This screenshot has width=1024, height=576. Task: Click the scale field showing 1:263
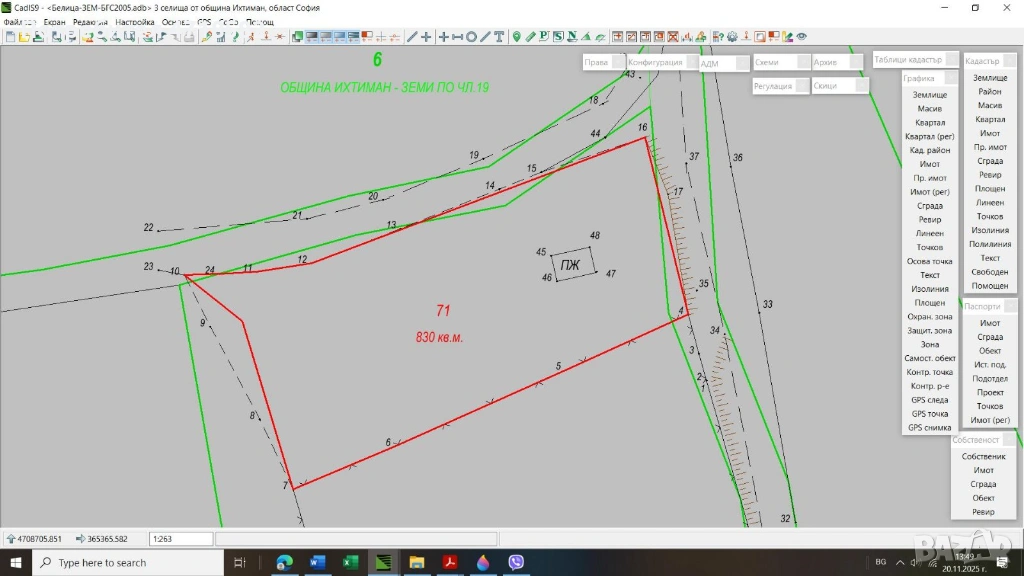tap(180, 539)
